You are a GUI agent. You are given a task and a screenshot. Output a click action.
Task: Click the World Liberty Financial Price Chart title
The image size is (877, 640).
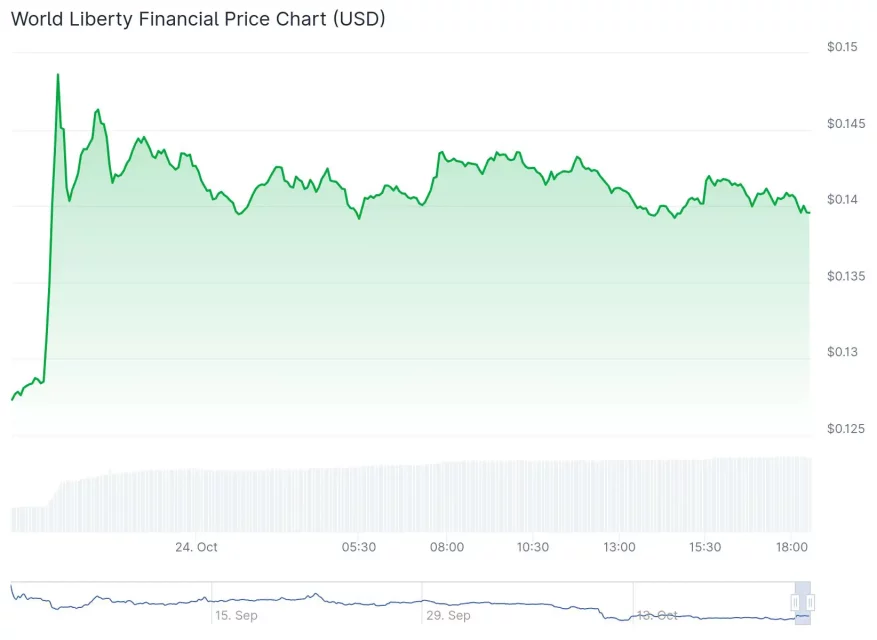[198, 19]
